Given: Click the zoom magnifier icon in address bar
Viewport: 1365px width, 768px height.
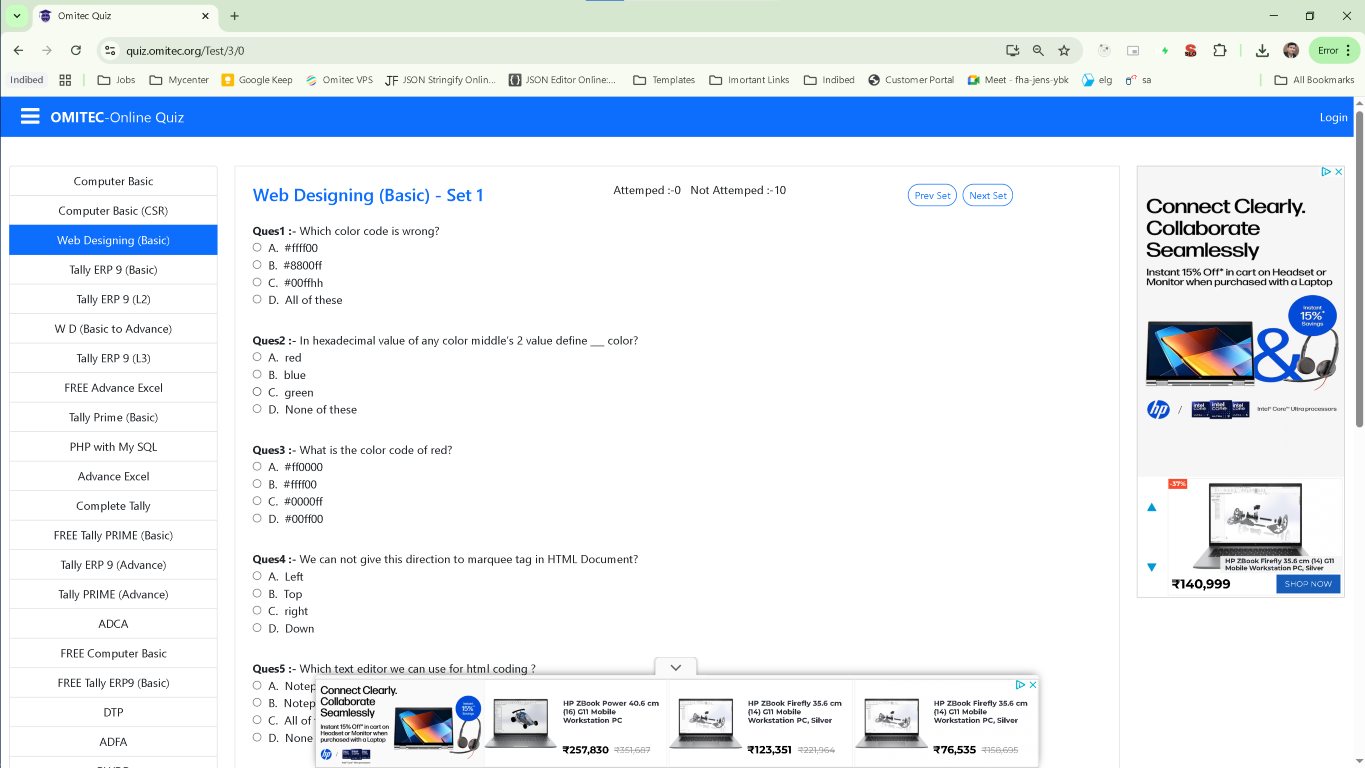Looking at the screenshot, I should pyautogui.click(x=1038, y=50).
